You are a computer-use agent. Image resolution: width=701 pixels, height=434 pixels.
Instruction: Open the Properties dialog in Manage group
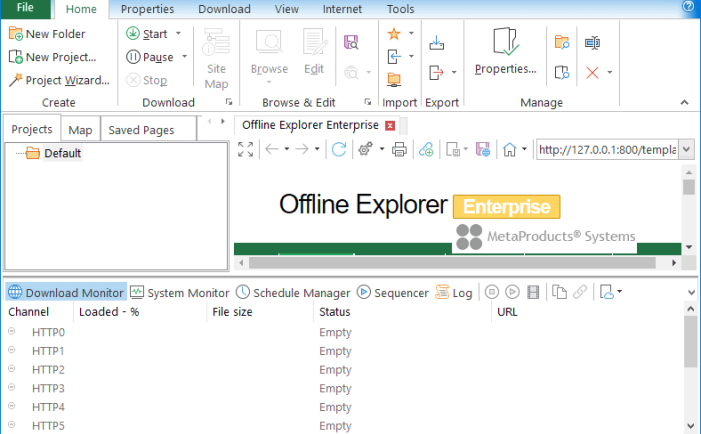pos(505,51)
